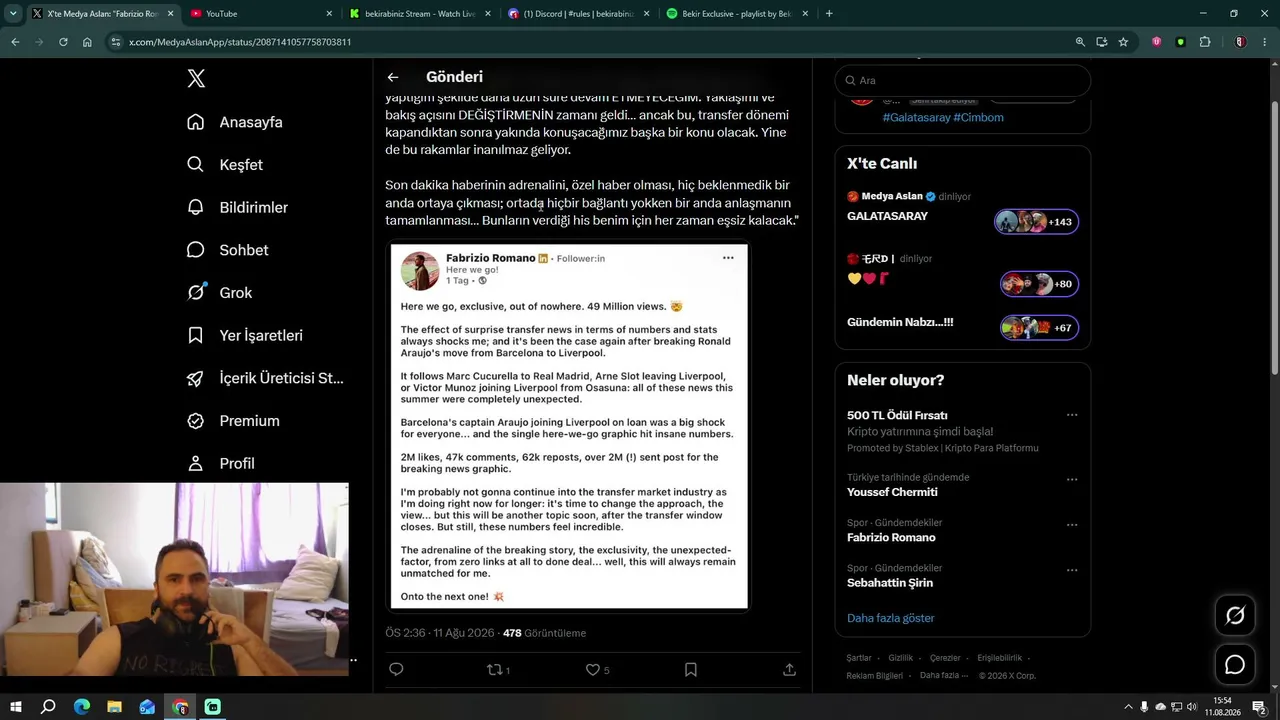Open more options for Youssef Chermiti trend

(1072, 480)
